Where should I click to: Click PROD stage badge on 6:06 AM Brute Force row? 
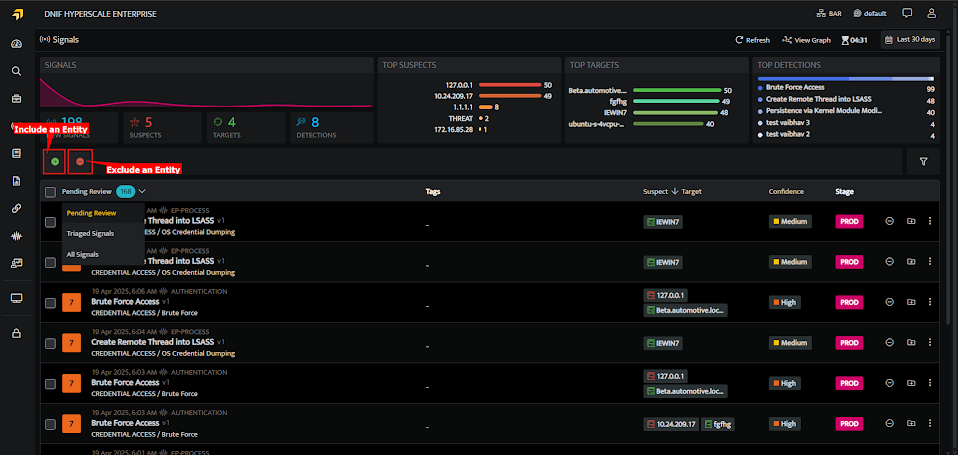[x=849, y=302]
